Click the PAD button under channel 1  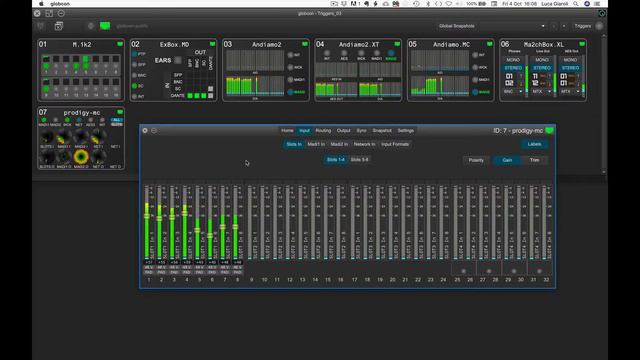tap(149, 272)
